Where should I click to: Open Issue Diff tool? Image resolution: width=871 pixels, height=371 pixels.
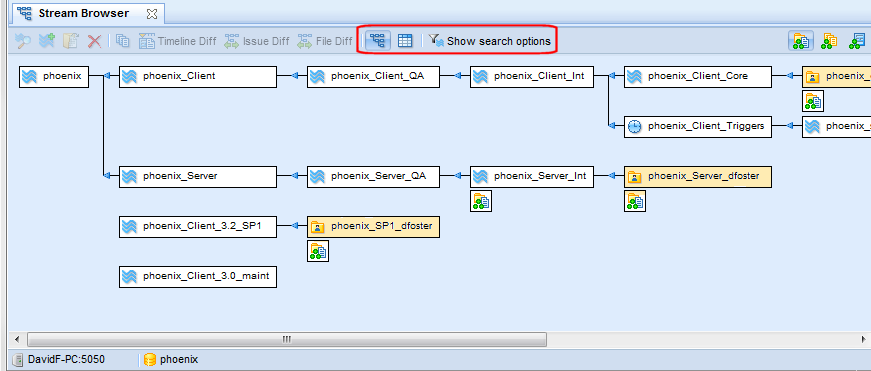[257, 41]
